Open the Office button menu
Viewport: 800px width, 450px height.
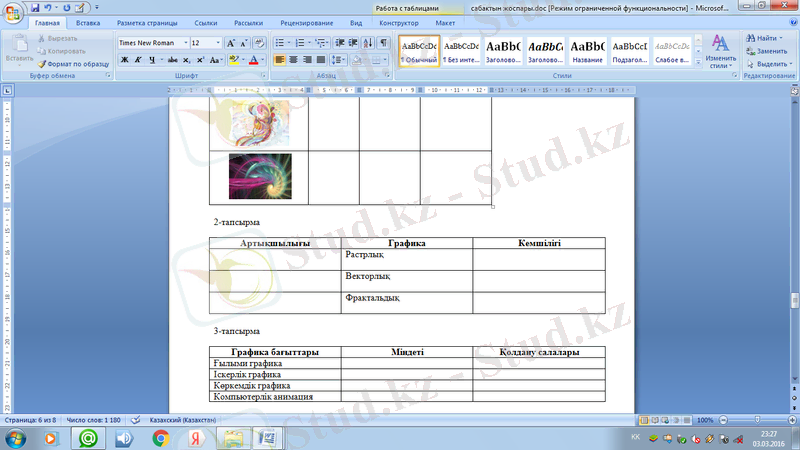pyautogui.click(x=13, y=12)
